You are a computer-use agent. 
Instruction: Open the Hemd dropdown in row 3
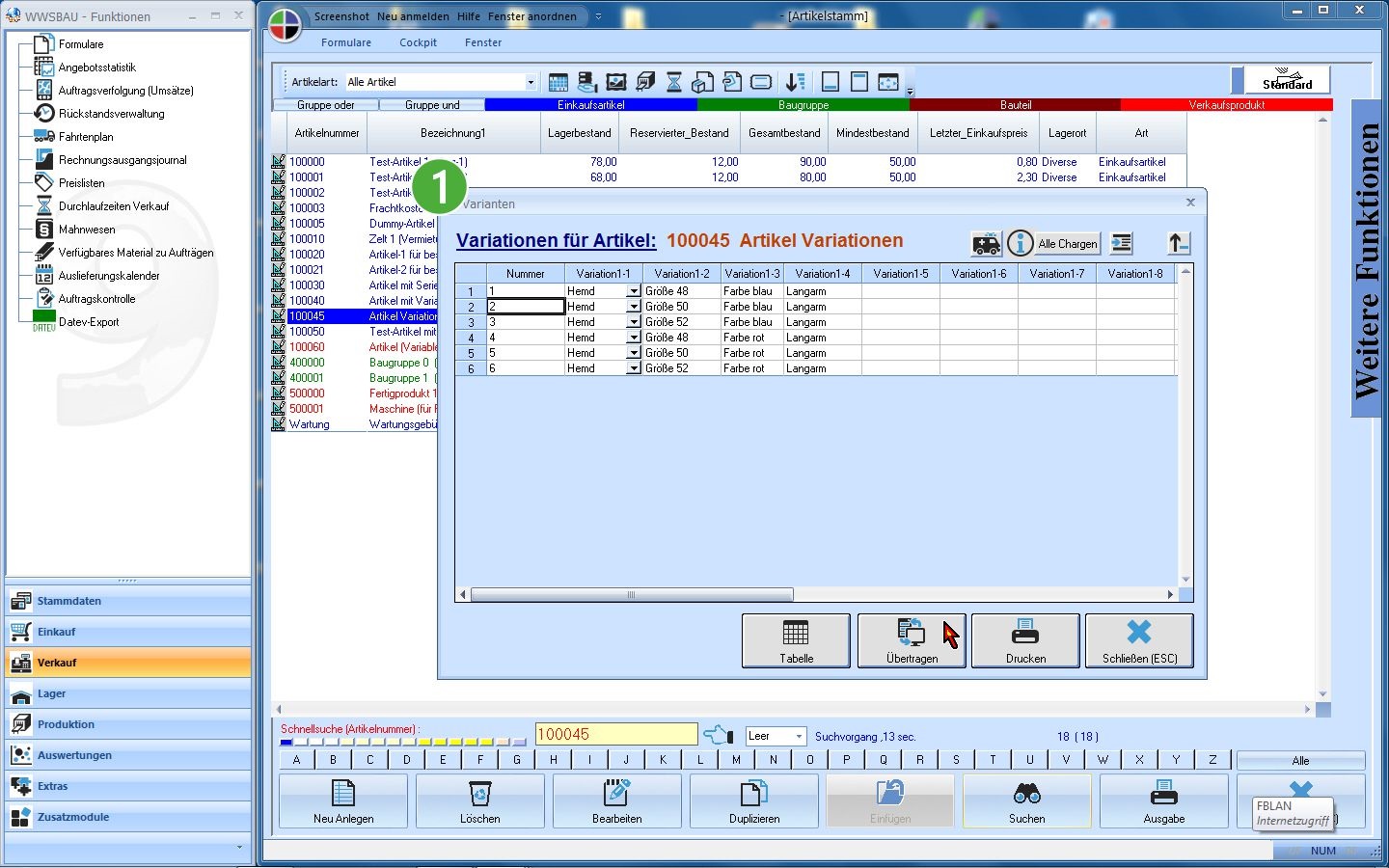click(x=634, y=322)
